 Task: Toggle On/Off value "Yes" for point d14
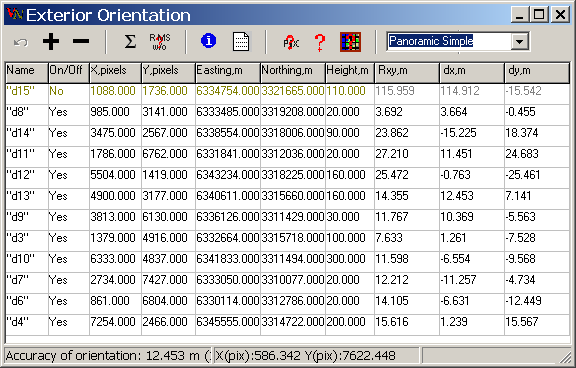(x=58, y=133)
